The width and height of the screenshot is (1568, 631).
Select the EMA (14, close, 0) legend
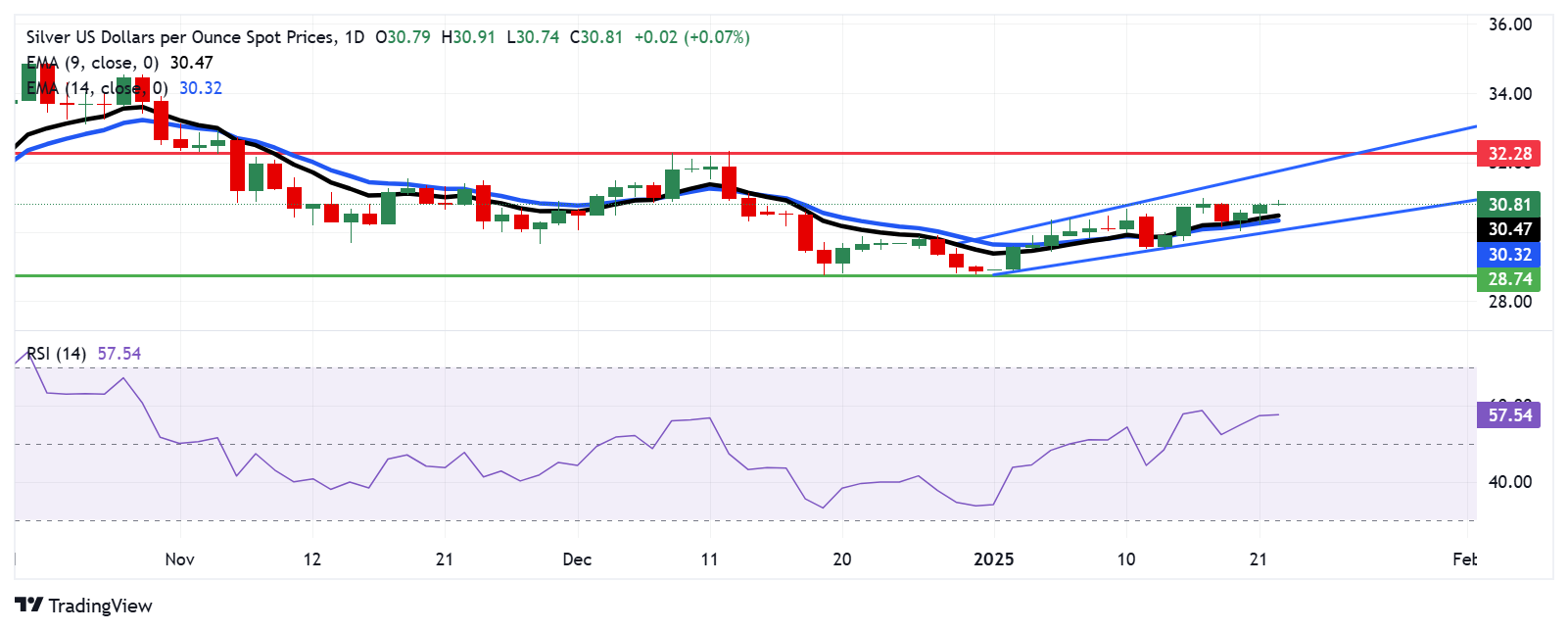click(x=98, y=88)
